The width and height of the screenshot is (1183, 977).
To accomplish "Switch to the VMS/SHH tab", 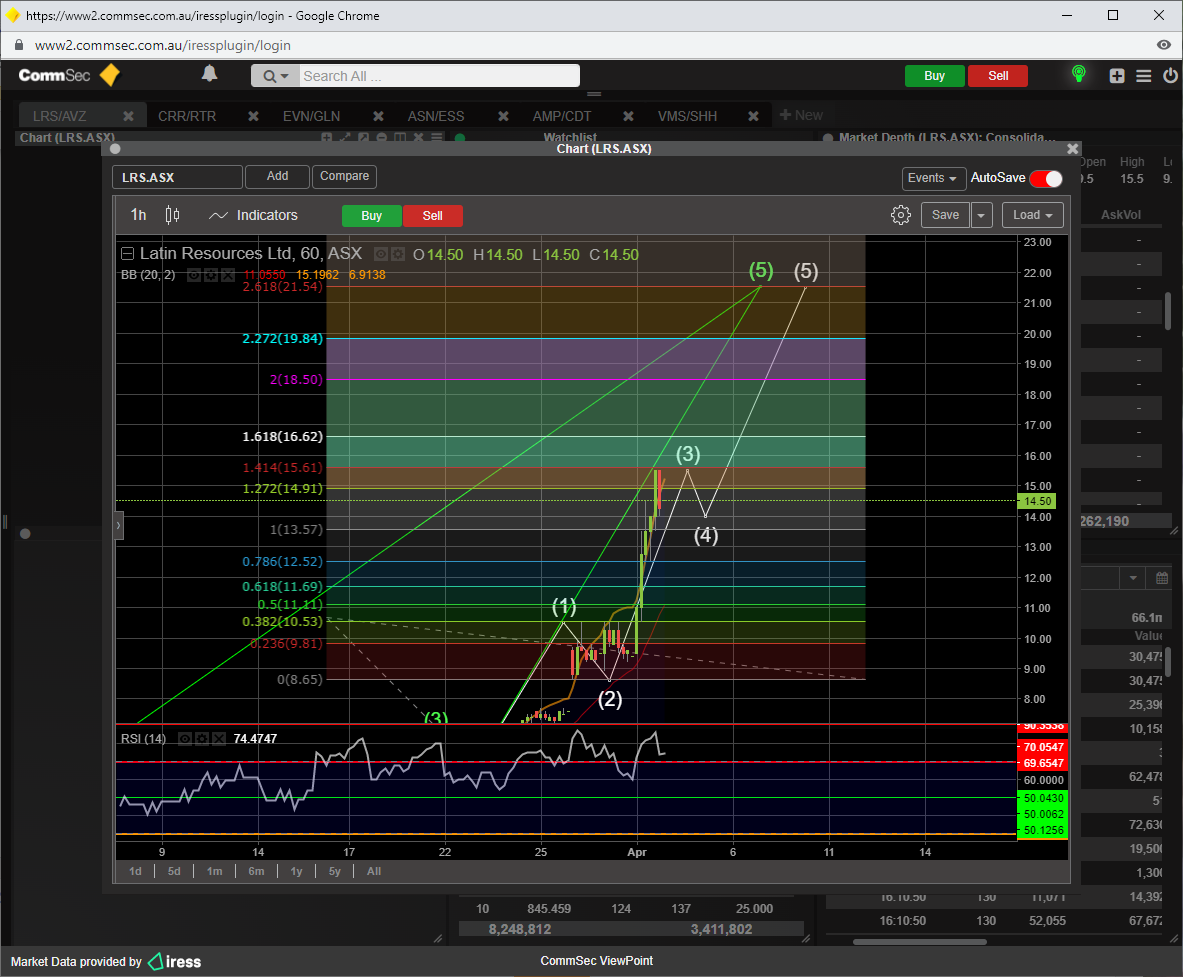I will (x=687, y=116).
